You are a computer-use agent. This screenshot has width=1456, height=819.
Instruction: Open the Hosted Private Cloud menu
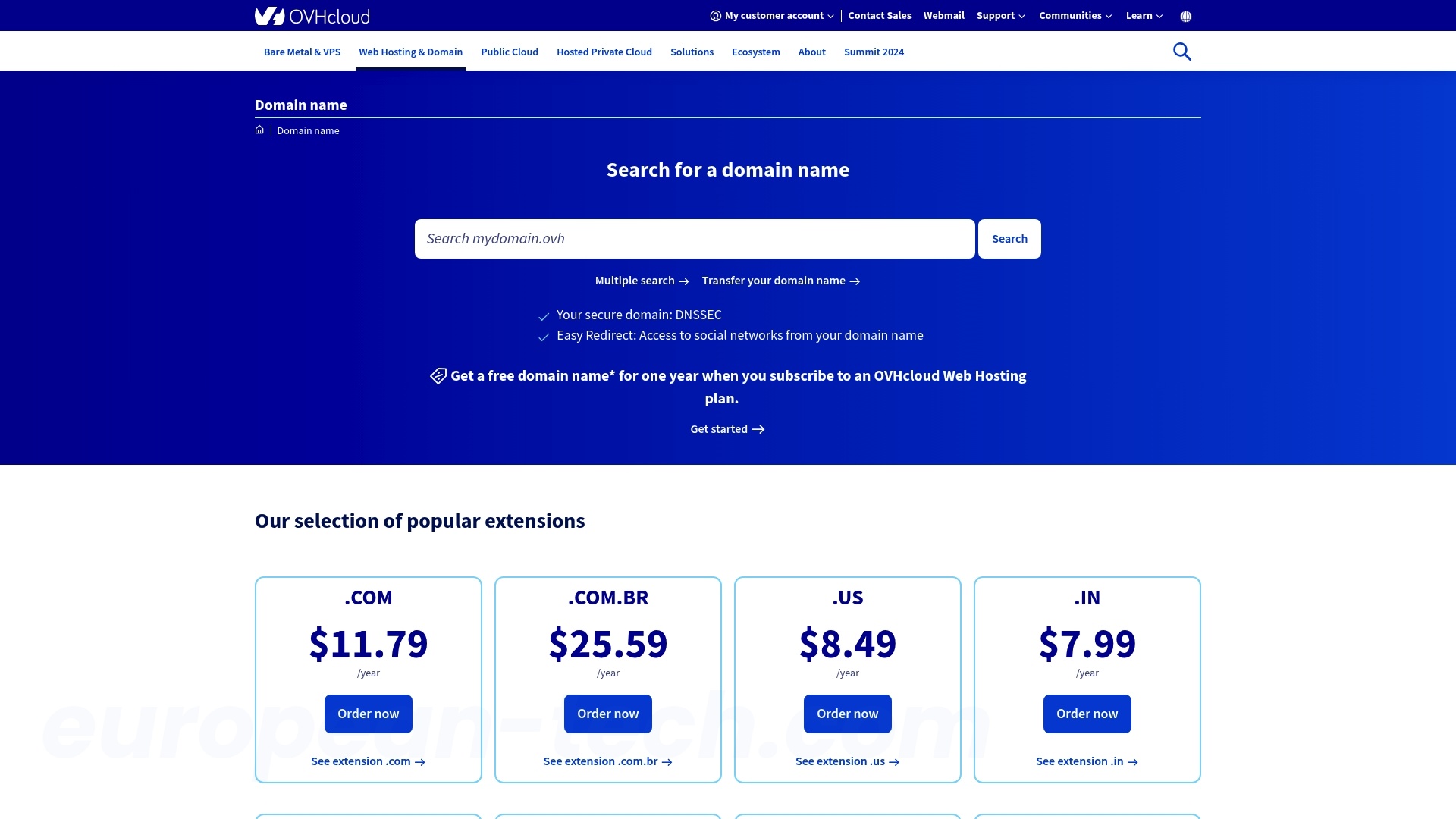(604, 52)
